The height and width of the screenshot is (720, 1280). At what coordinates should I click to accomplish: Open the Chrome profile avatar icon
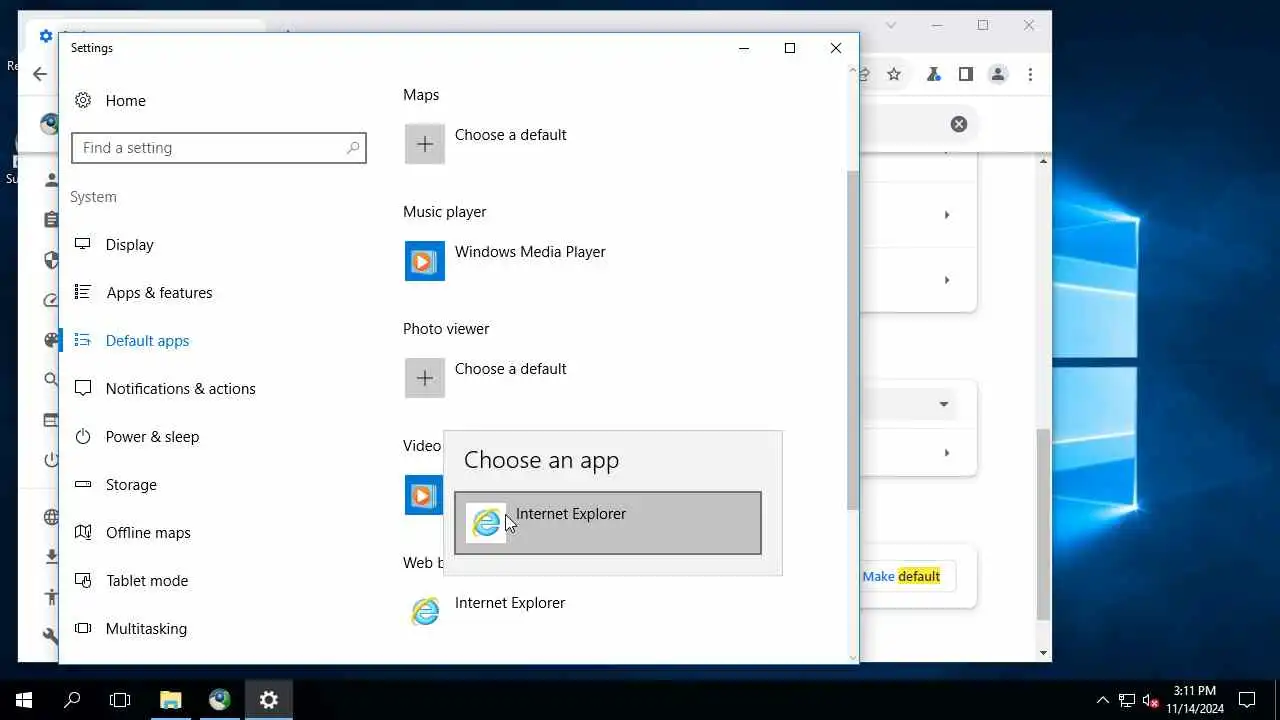point(997,74)
